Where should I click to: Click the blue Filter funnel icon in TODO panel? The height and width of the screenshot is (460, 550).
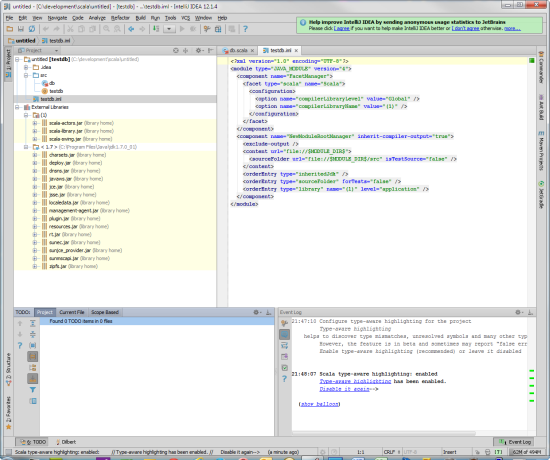point(33,390)
